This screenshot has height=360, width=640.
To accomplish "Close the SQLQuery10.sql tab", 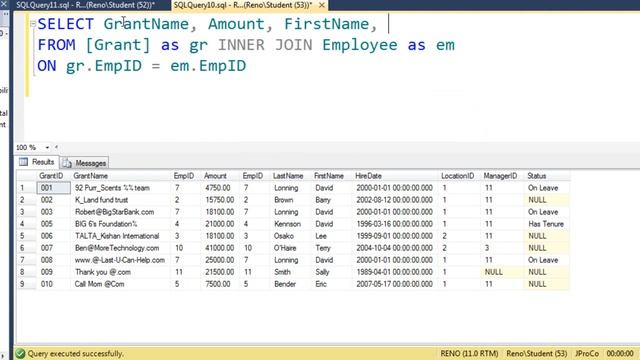I will [322, 5].
